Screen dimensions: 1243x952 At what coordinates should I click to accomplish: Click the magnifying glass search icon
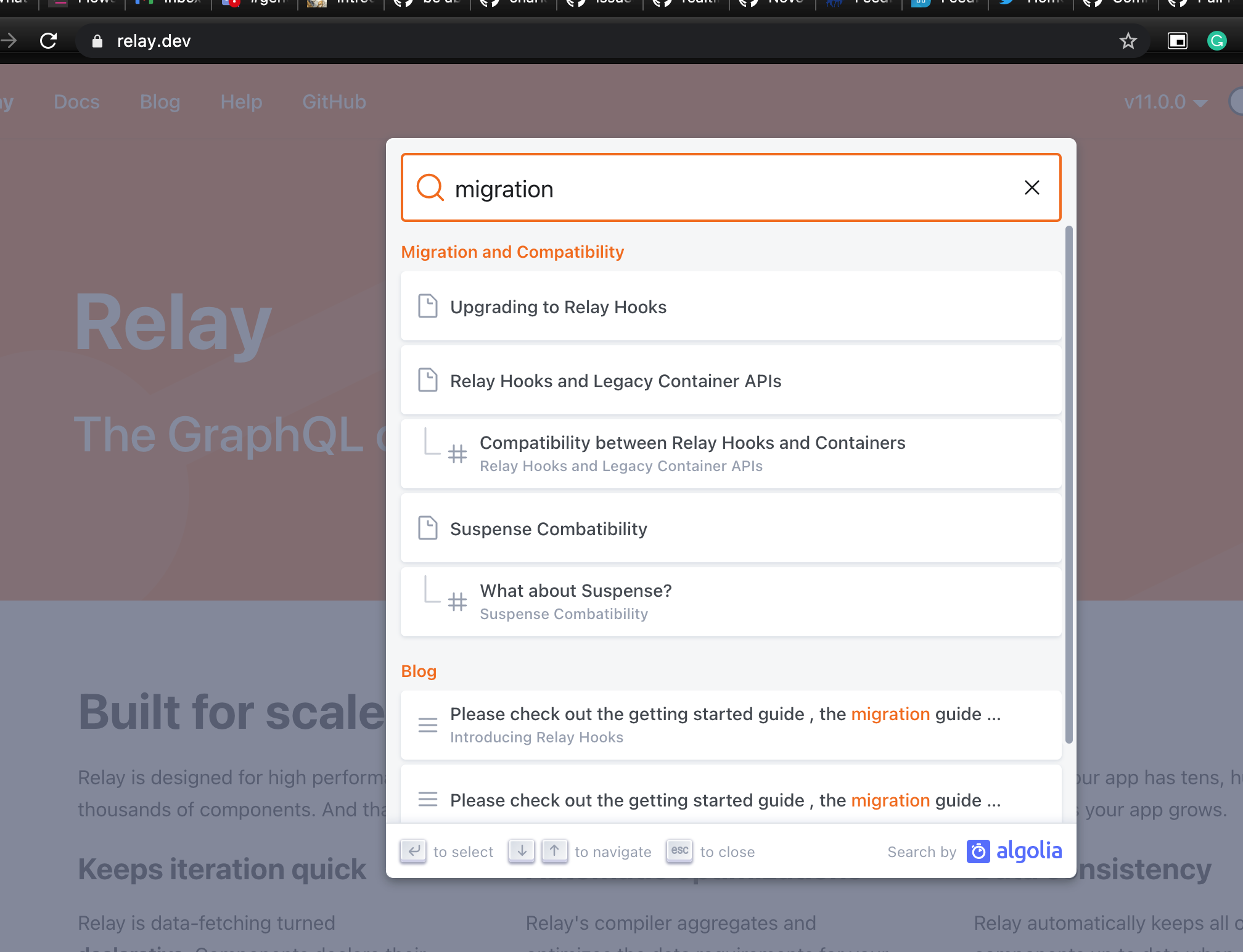[x=430, y=187]
